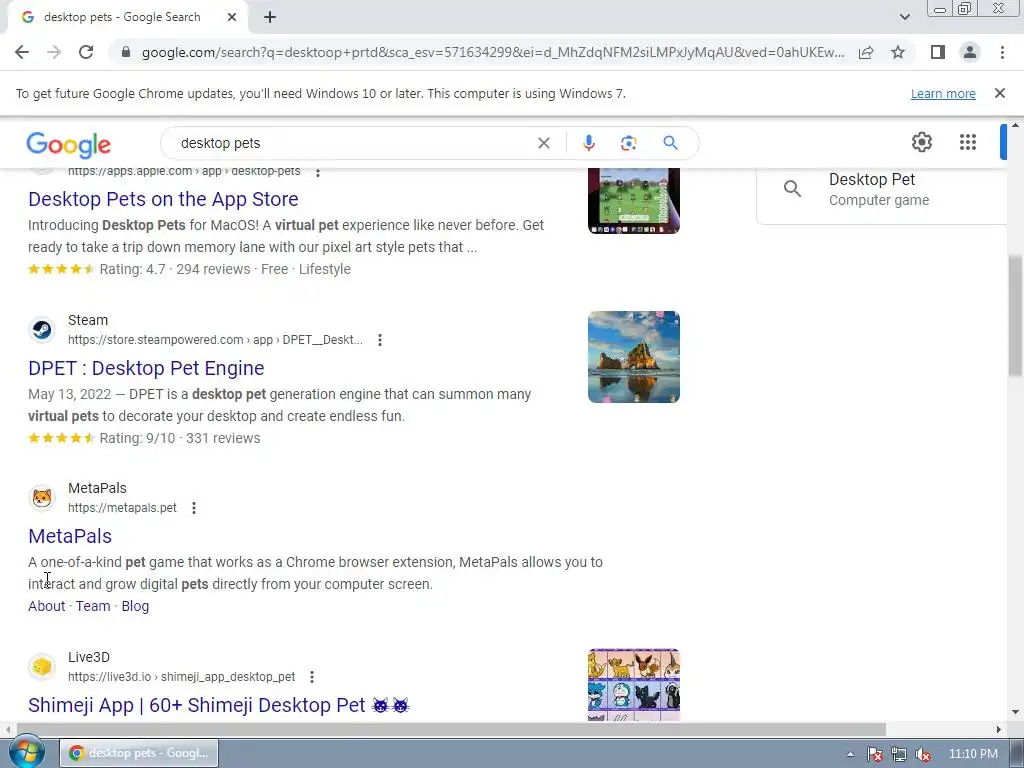Click the vertical page scrollbar thumb
Image resolution: width=1024 pixels, height=768 pixels.
pos(1015,315)
